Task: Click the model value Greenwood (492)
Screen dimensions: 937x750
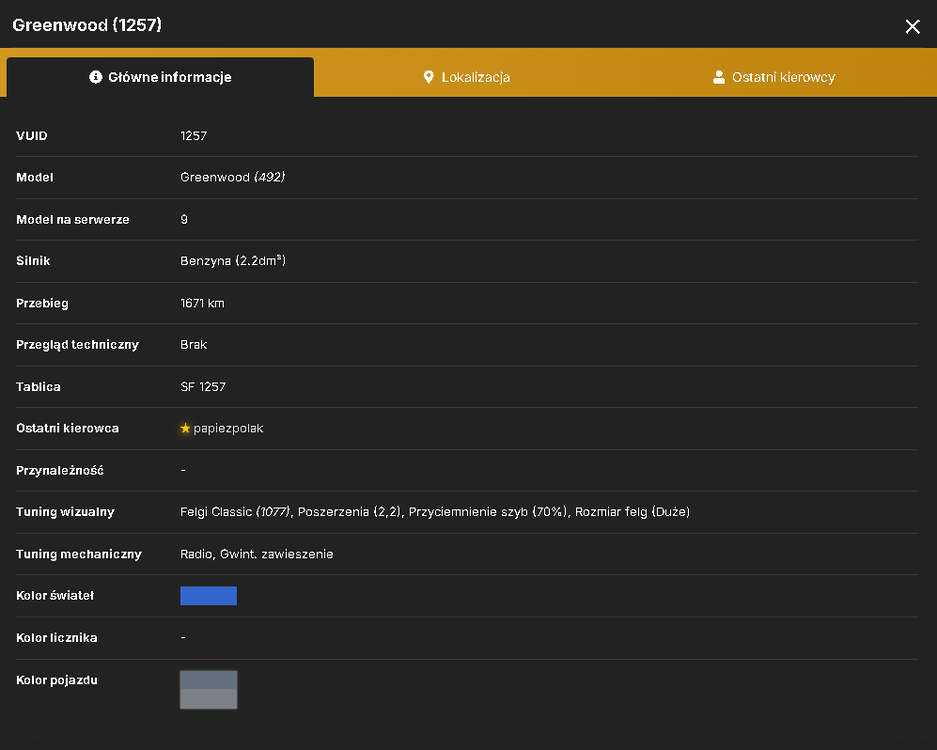Action: (232, 177)
